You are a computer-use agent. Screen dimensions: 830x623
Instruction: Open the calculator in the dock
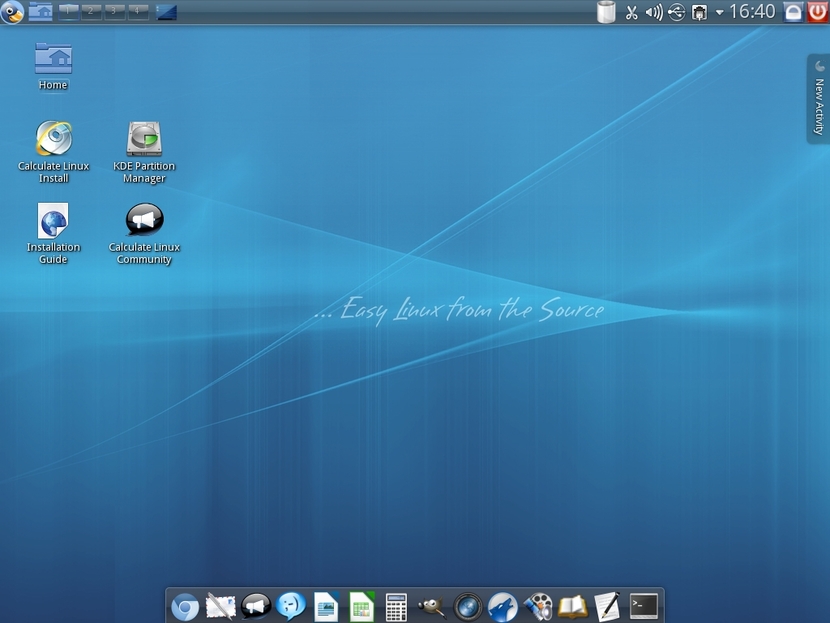click(396, 606)
